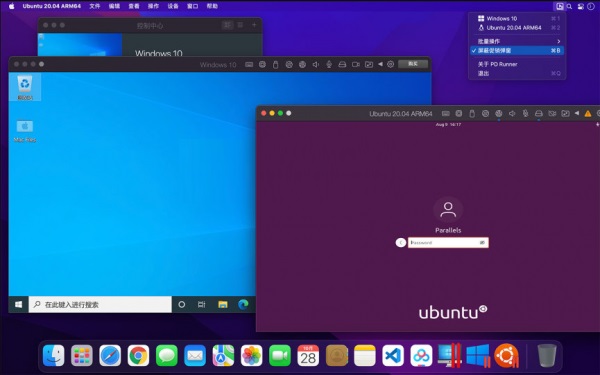Collapse toolbar arrow in Windows 10 window

(380, 64)
